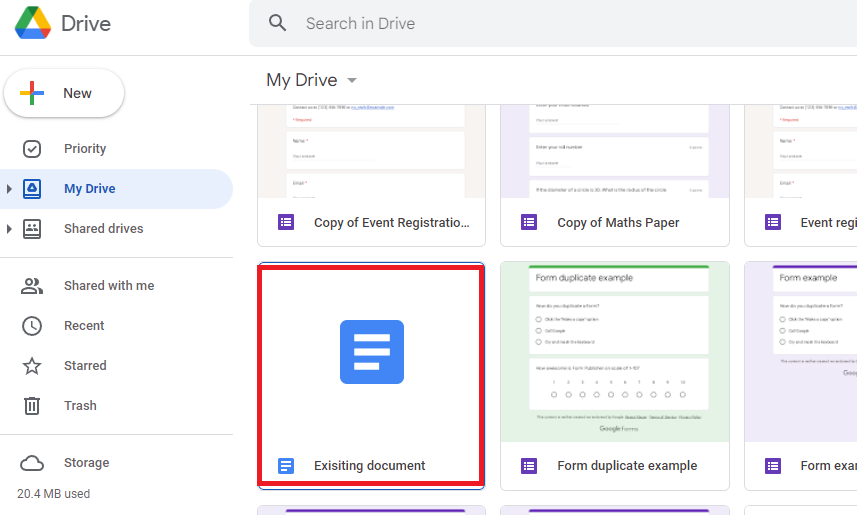
Task: Select the Form example thumbnail
Action: pos(801,352)
